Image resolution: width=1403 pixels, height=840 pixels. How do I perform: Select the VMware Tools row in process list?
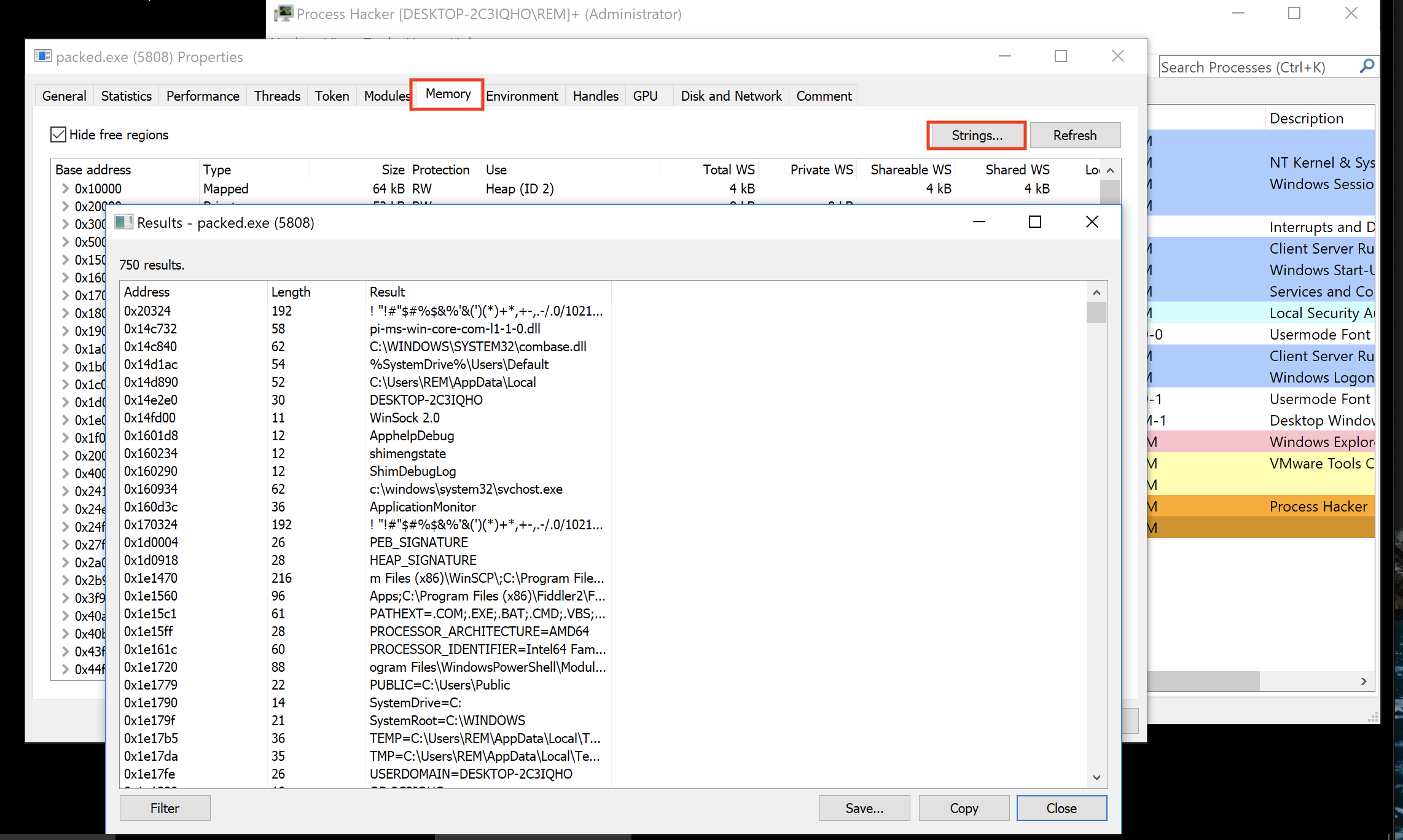pos(1260,463)
